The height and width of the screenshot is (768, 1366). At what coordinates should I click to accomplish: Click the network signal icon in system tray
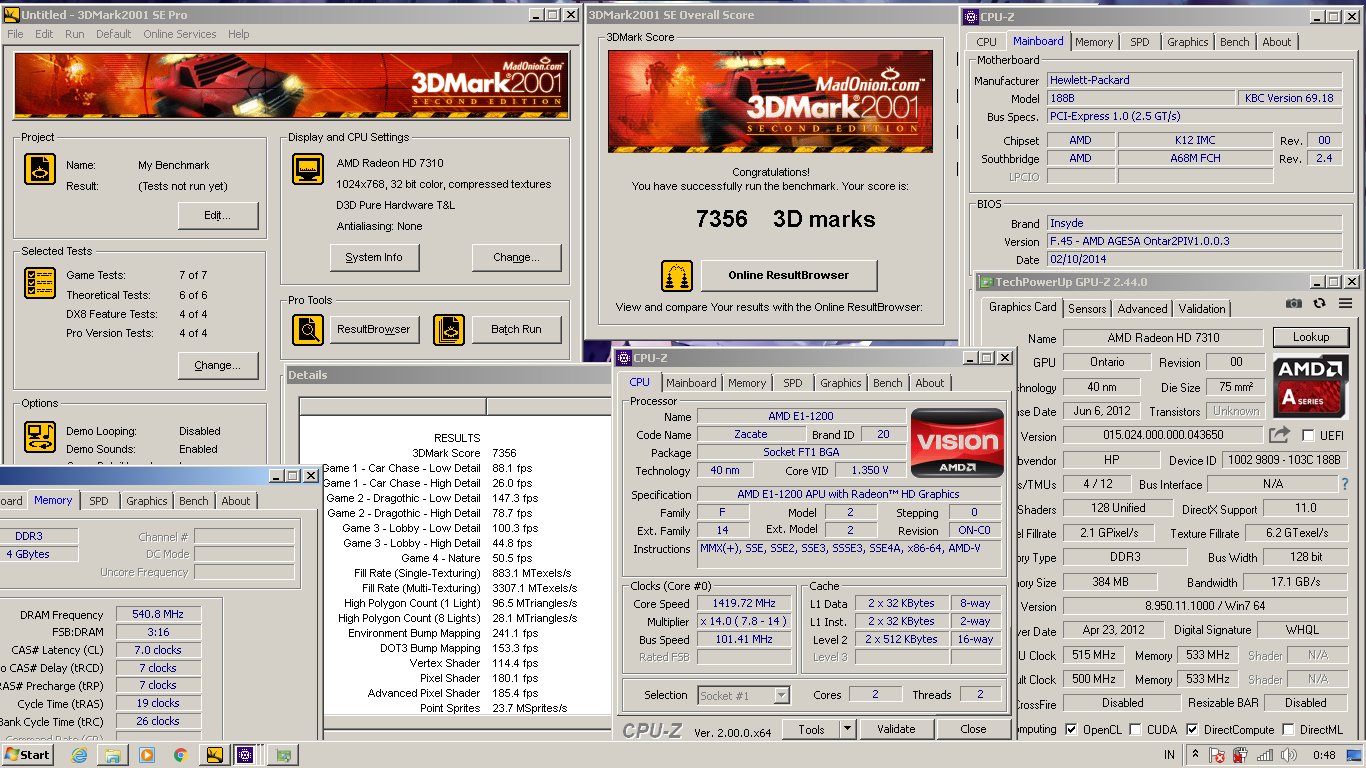click(1265, 755)
